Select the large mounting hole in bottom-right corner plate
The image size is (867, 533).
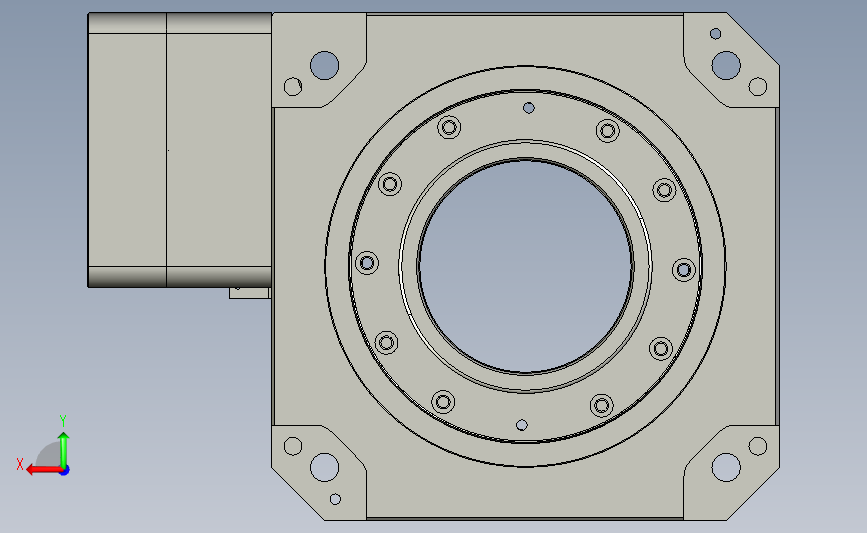coord(726,467)
